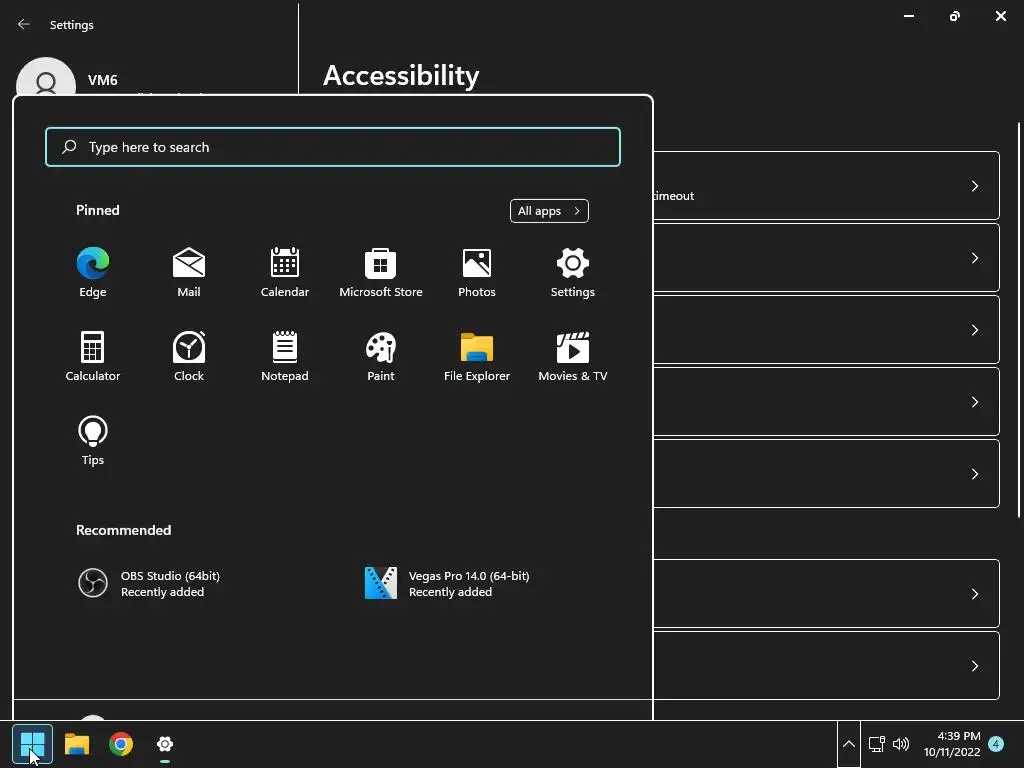The width and height of the screenshot is (1024, 768).
Task: Open the VM6 account avatar in Settings
Action: pyautogui.click(x=46, y=76)
